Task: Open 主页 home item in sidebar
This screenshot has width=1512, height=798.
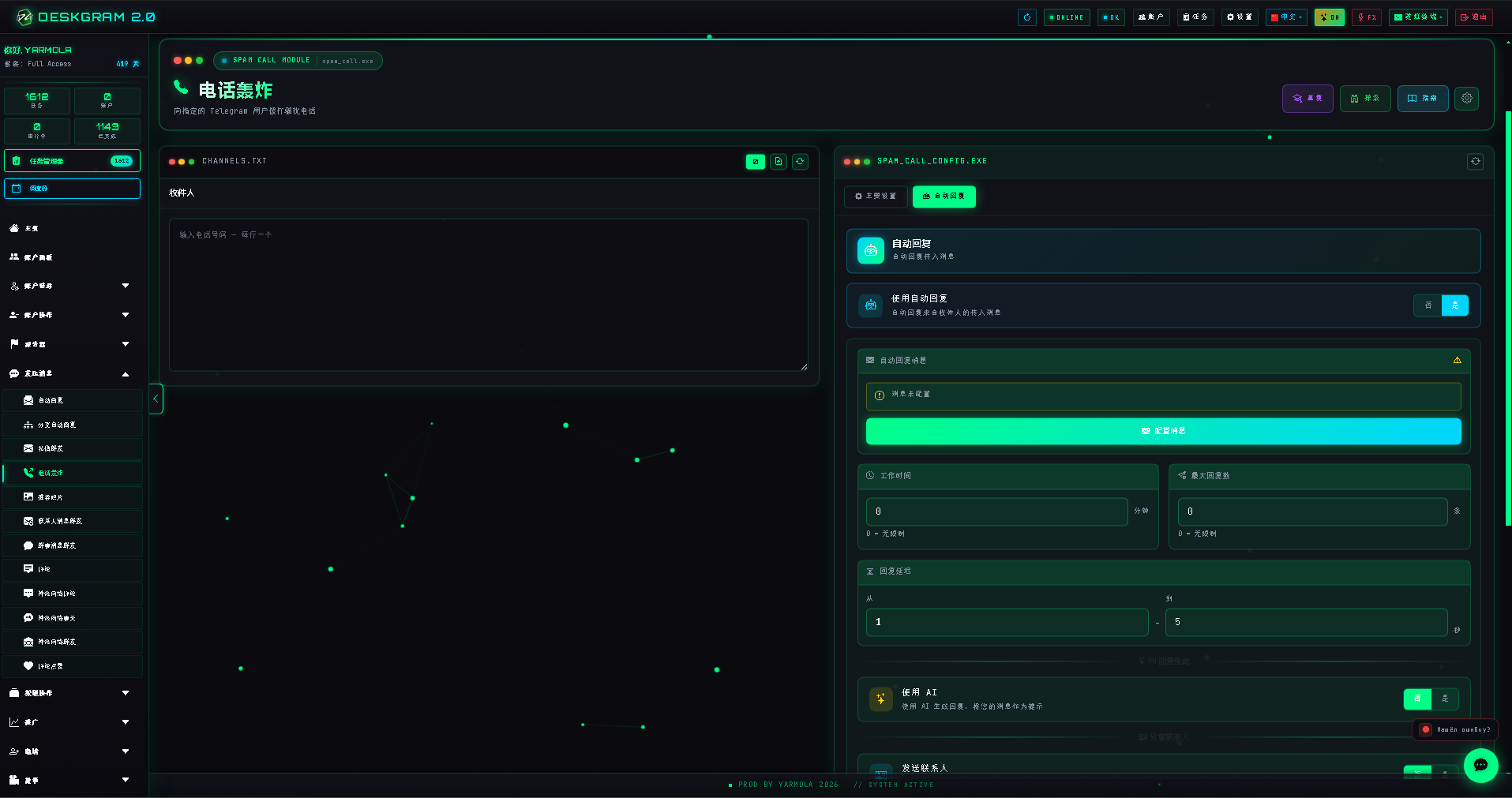Action: [73, 228]
